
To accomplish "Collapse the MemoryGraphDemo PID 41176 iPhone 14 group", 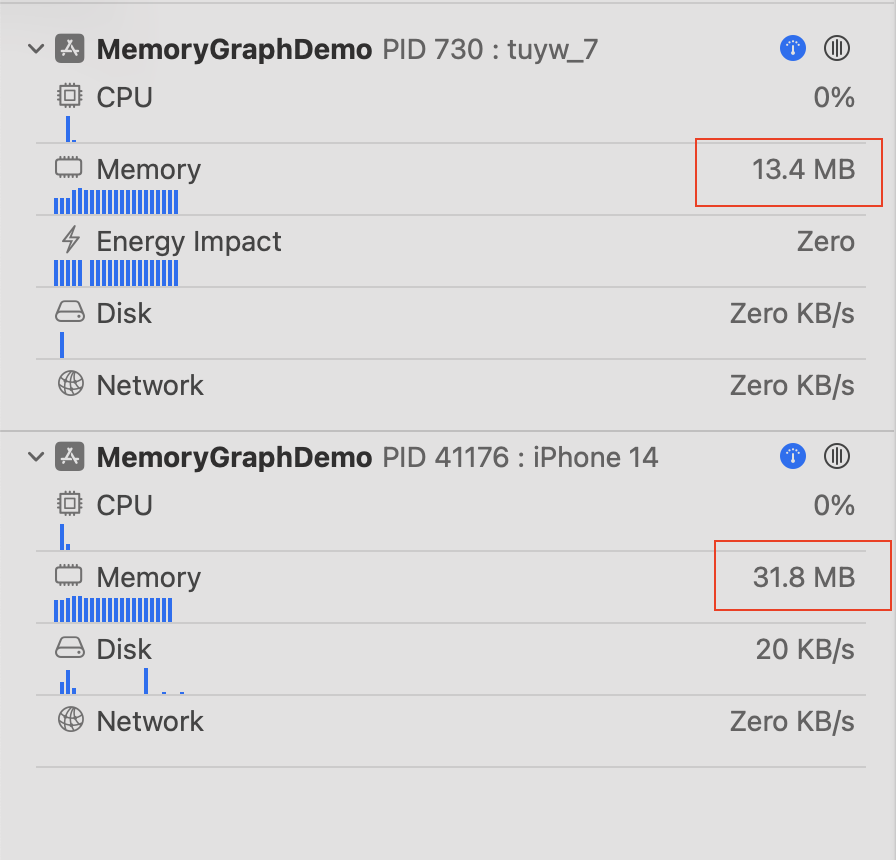I will (36, 457).
